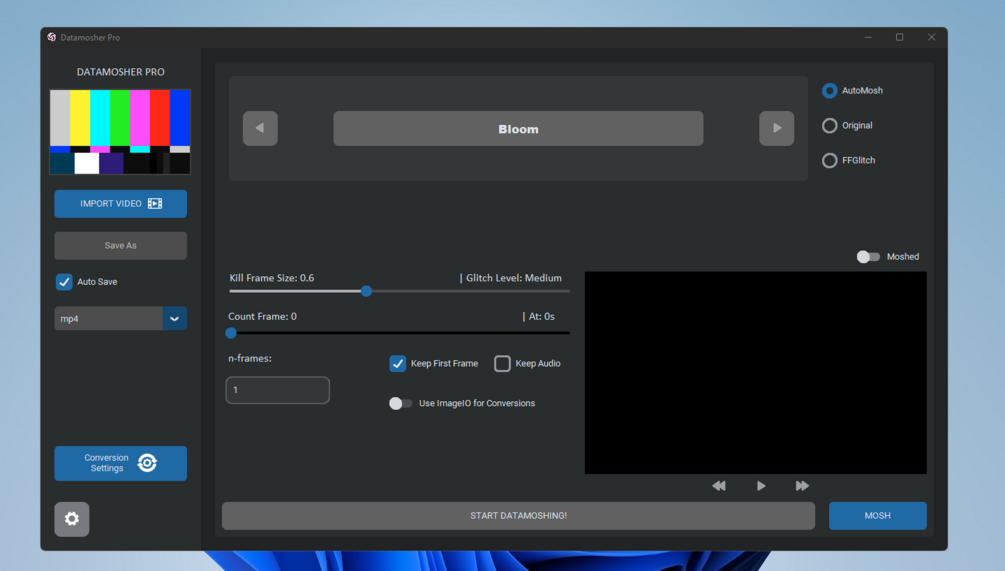The image size is (1005, 571).
Task: Minimize the Datamosher Pro window
Action: click(x=868, y=37)
